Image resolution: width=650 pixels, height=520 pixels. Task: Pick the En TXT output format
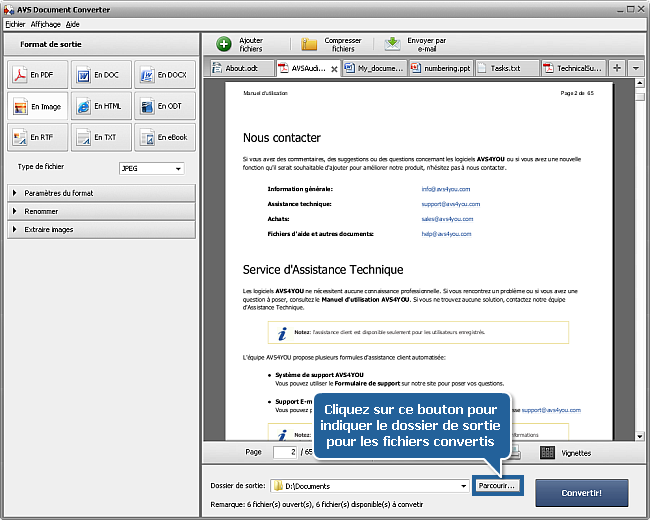tap(101, 137)
